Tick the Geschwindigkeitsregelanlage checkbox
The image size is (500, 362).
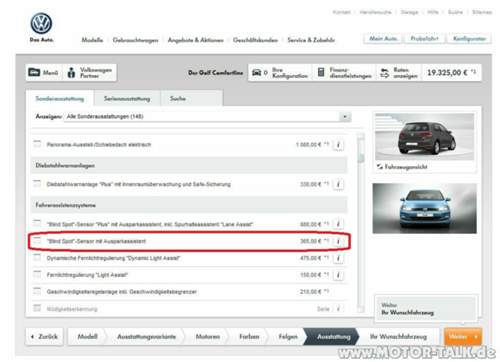37,291
